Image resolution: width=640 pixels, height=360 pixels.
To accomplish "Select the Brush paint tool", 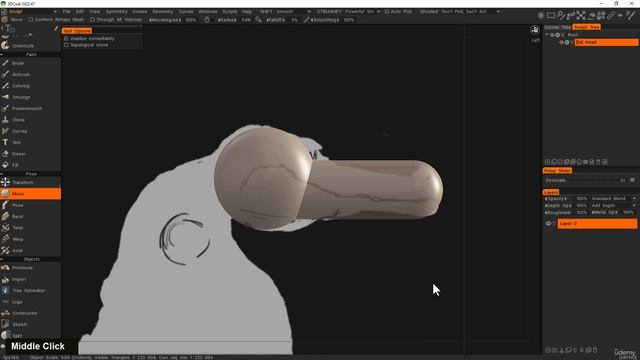I will coord(31,63).
